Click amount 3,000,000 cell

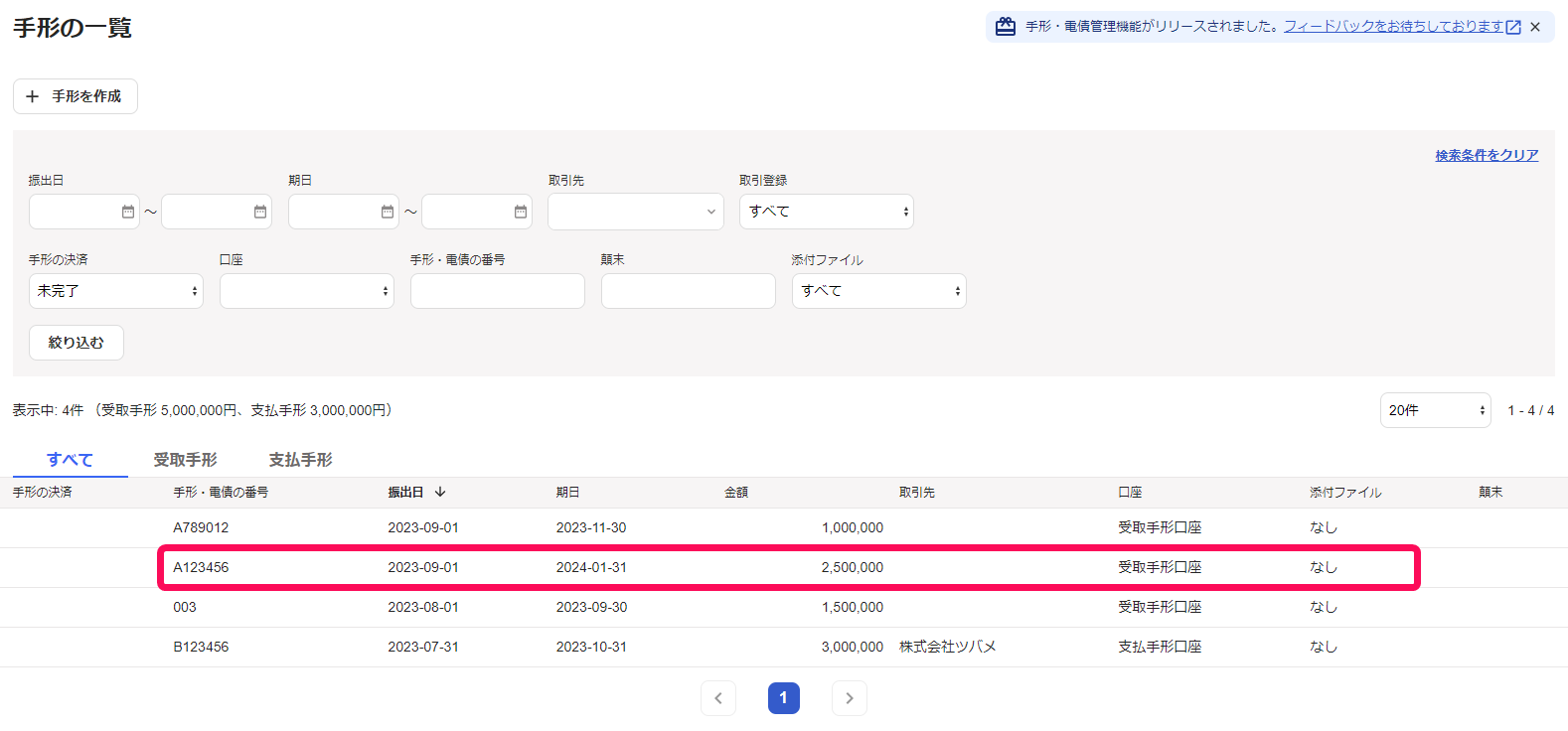[x=853, y=647]
